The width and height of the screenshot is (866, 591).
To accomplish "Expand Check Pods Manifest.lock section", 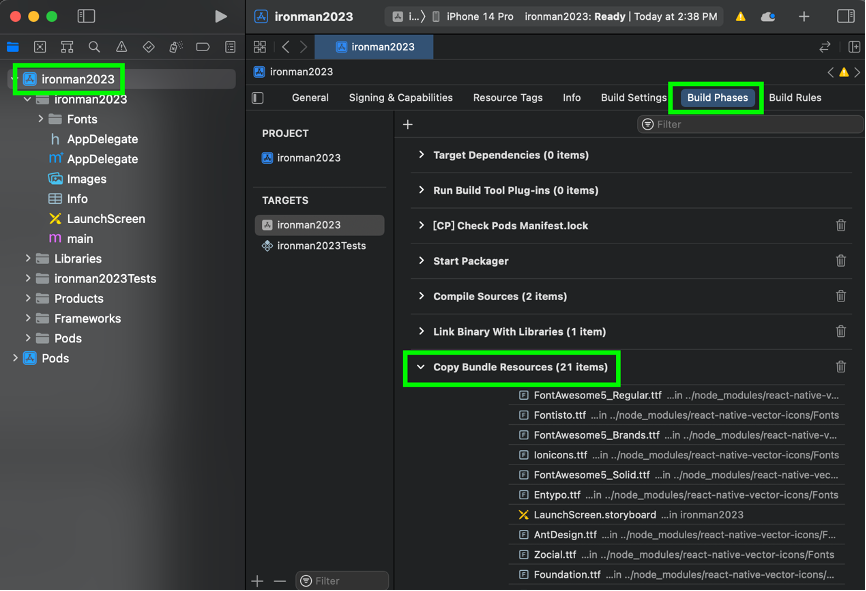I will click(x=421, y=225).
